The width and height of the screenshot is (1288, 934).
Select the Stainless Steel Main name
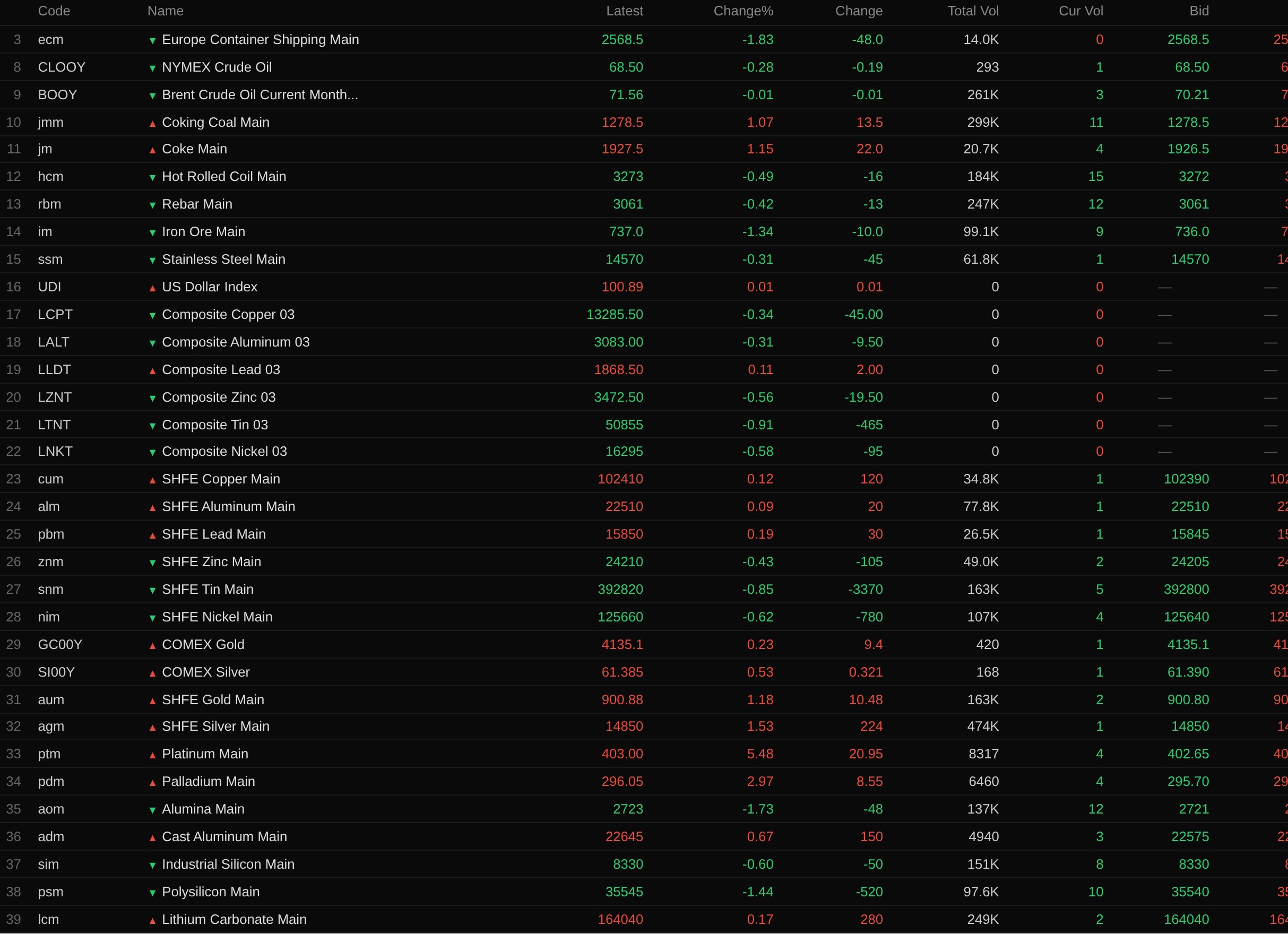click(x=224, y=260)
